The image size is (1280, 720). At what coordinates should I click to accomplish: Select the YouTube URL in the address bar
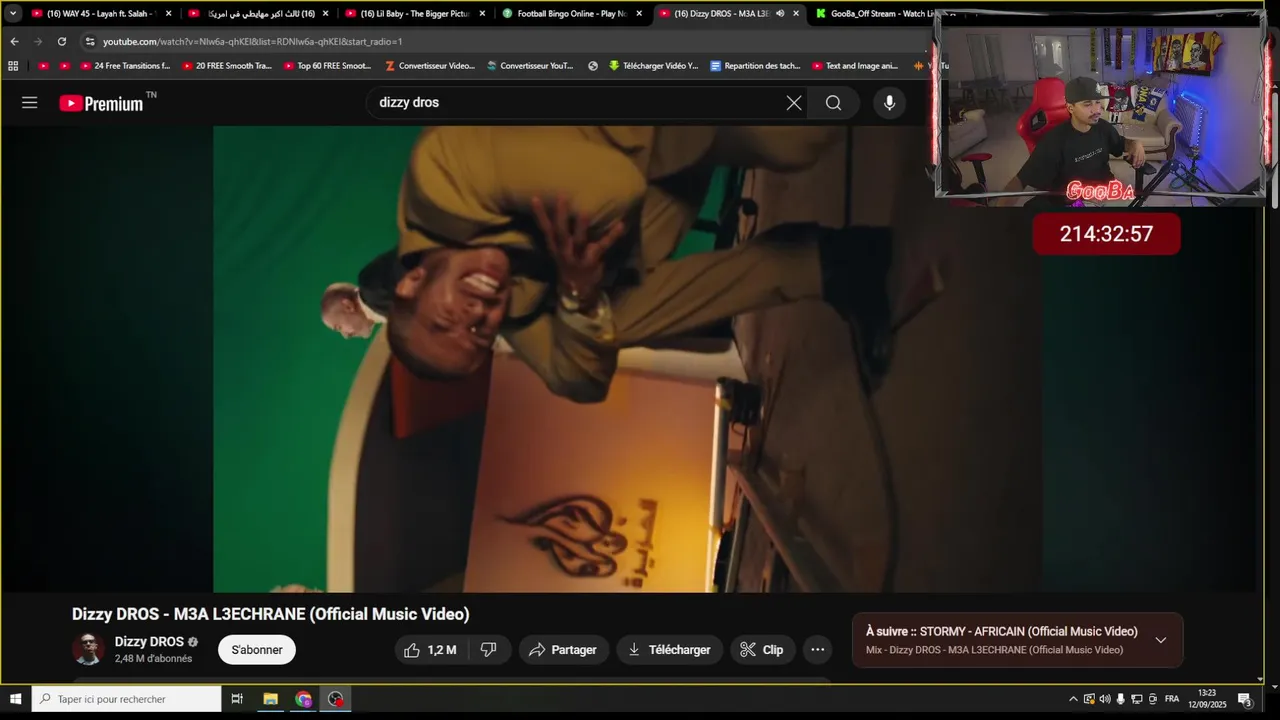pyautogui.click(x=252, y=41)
